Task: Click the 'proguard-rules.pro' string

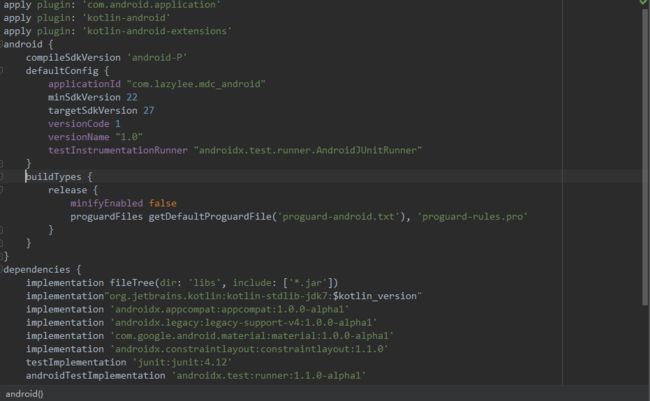Action: [x=473, y=217]
